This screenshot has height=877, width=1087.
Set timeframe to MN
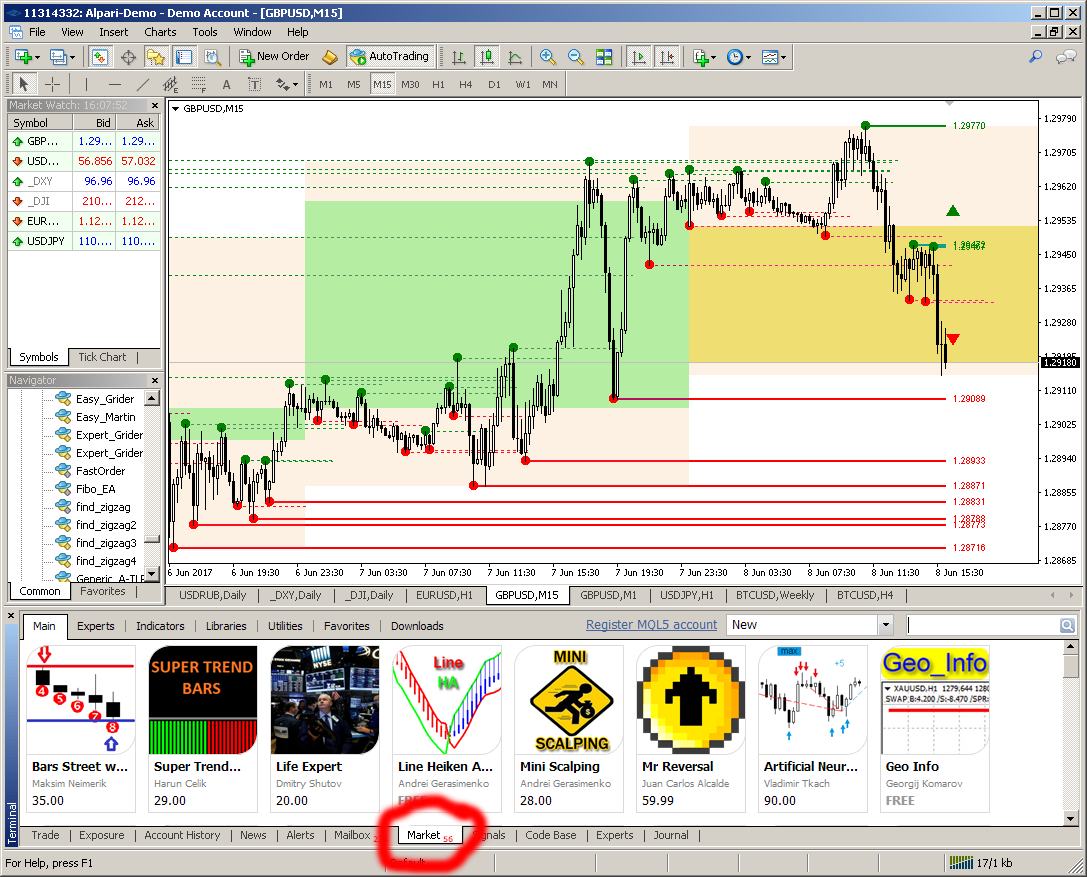(550, 85)
